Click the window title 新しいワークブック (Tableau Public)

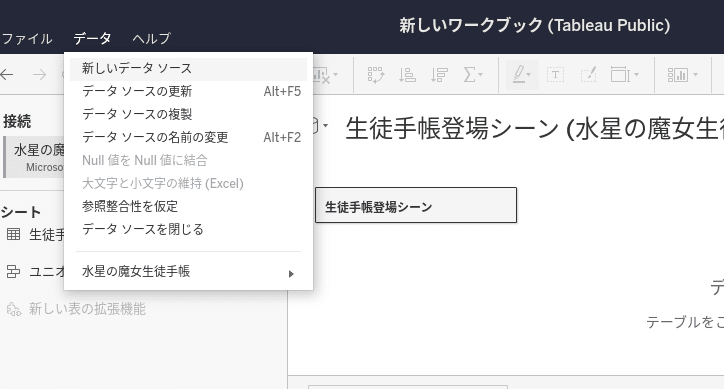tap(535, 25)
